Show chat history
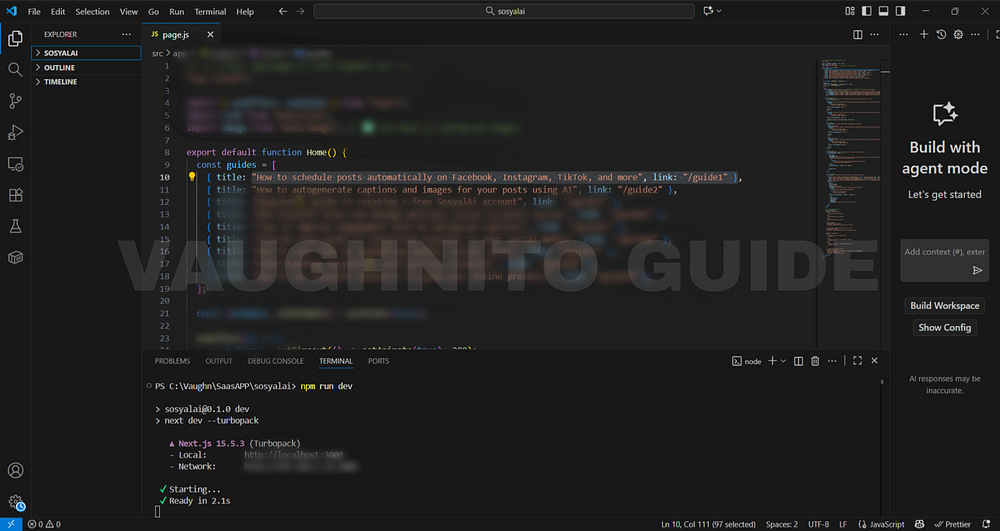Image resolution: width=1000 pixels, height=531 pixels. [x=941, y=34]
